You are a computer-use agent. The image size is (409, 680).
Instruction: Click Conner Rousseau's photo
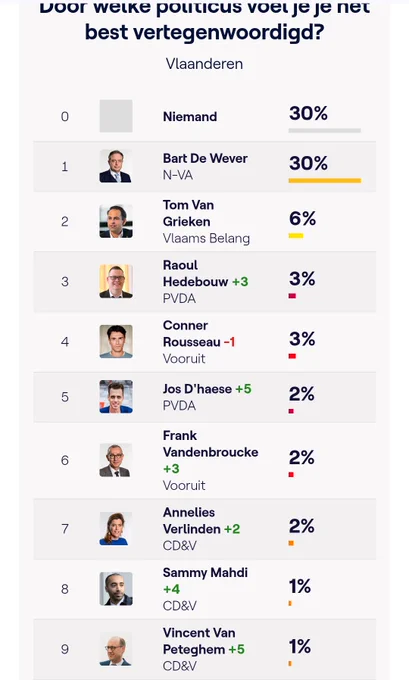116,342
